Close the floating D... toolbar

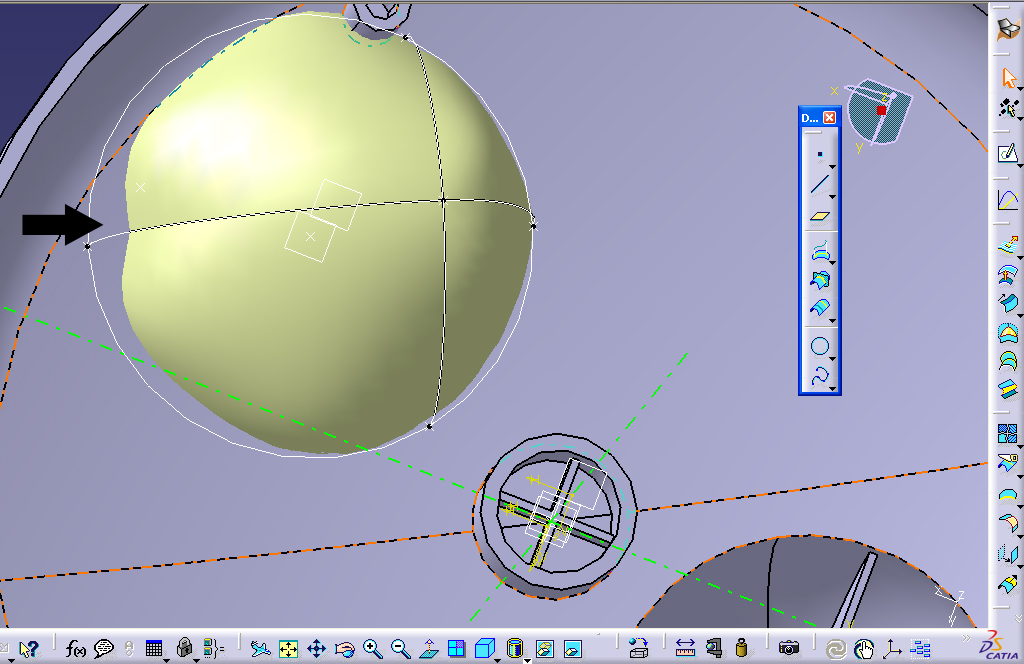[829, 118]
